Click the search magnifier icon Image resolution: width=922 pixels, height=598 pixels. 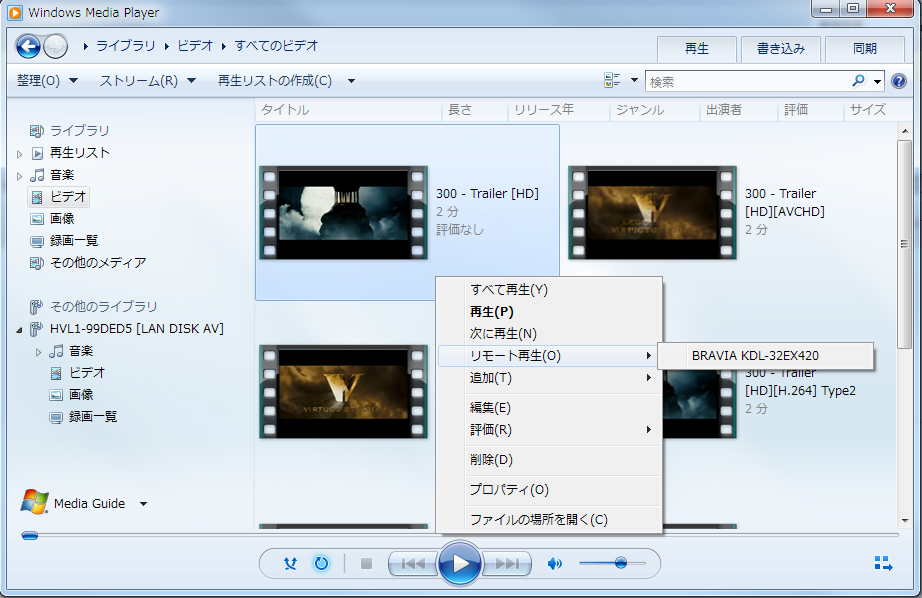[858, 81]
